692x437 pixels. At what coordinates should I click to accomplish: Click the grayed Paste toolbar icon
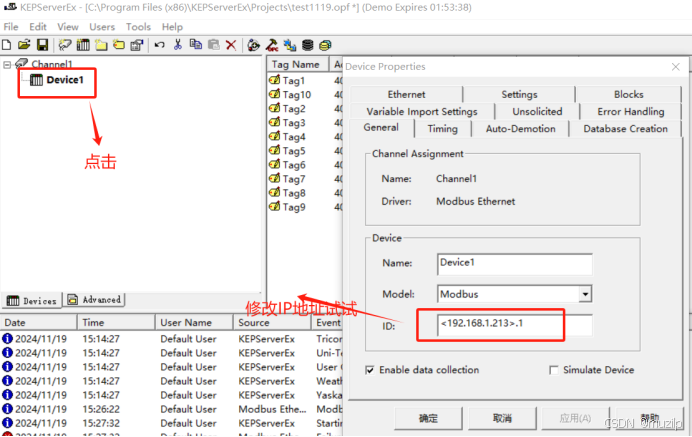click(214, 45)
